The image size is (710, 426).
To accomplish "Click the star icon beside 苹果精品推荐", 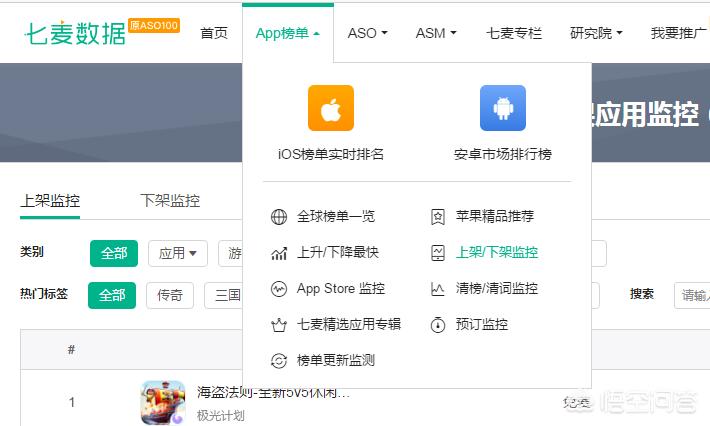I will (x=438, y=216).
